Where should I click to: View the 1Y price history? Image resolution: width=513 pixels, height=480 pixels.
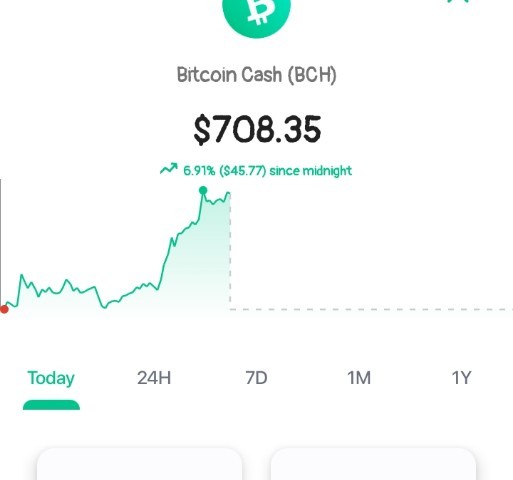[461, 378]
